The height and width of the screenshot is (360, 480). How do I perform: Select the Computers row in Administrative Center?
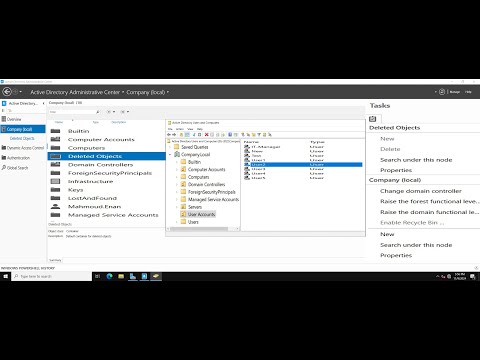tap(107, 148)
